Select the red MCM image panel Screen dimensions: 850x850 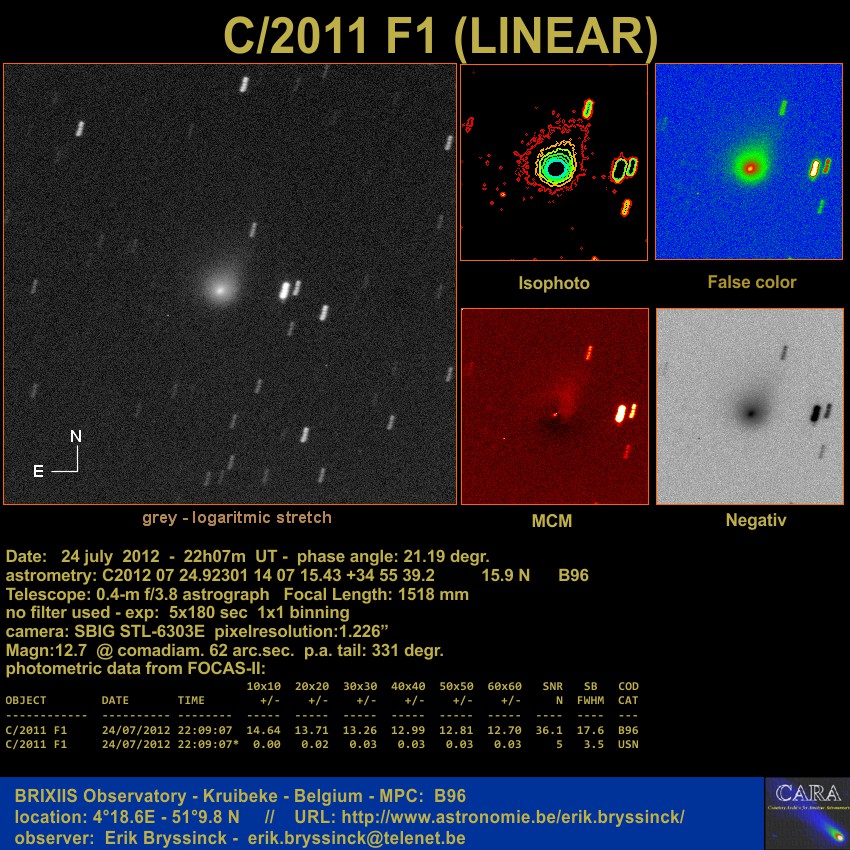tap(553, 406)
